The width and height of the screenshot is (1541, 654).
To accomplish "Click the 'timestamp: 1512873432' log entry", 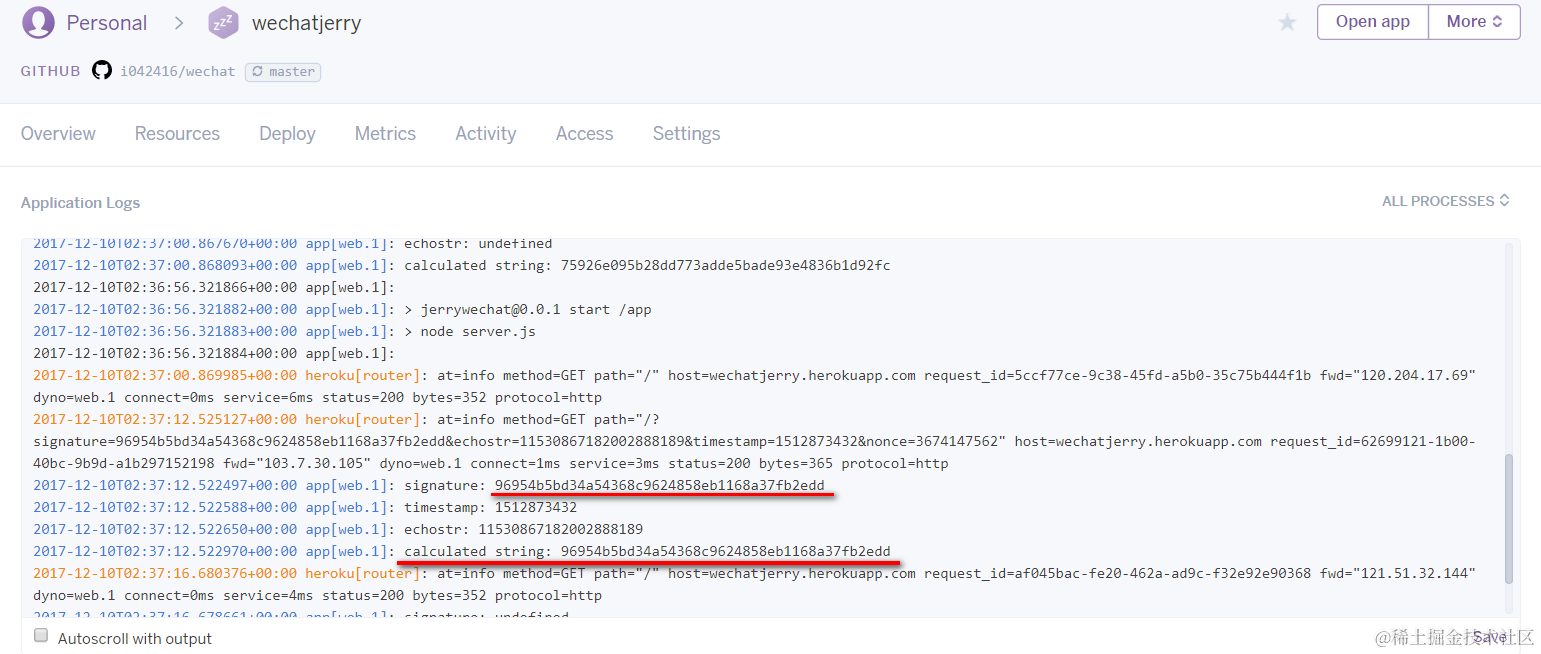I will click(x=305, y=507).
